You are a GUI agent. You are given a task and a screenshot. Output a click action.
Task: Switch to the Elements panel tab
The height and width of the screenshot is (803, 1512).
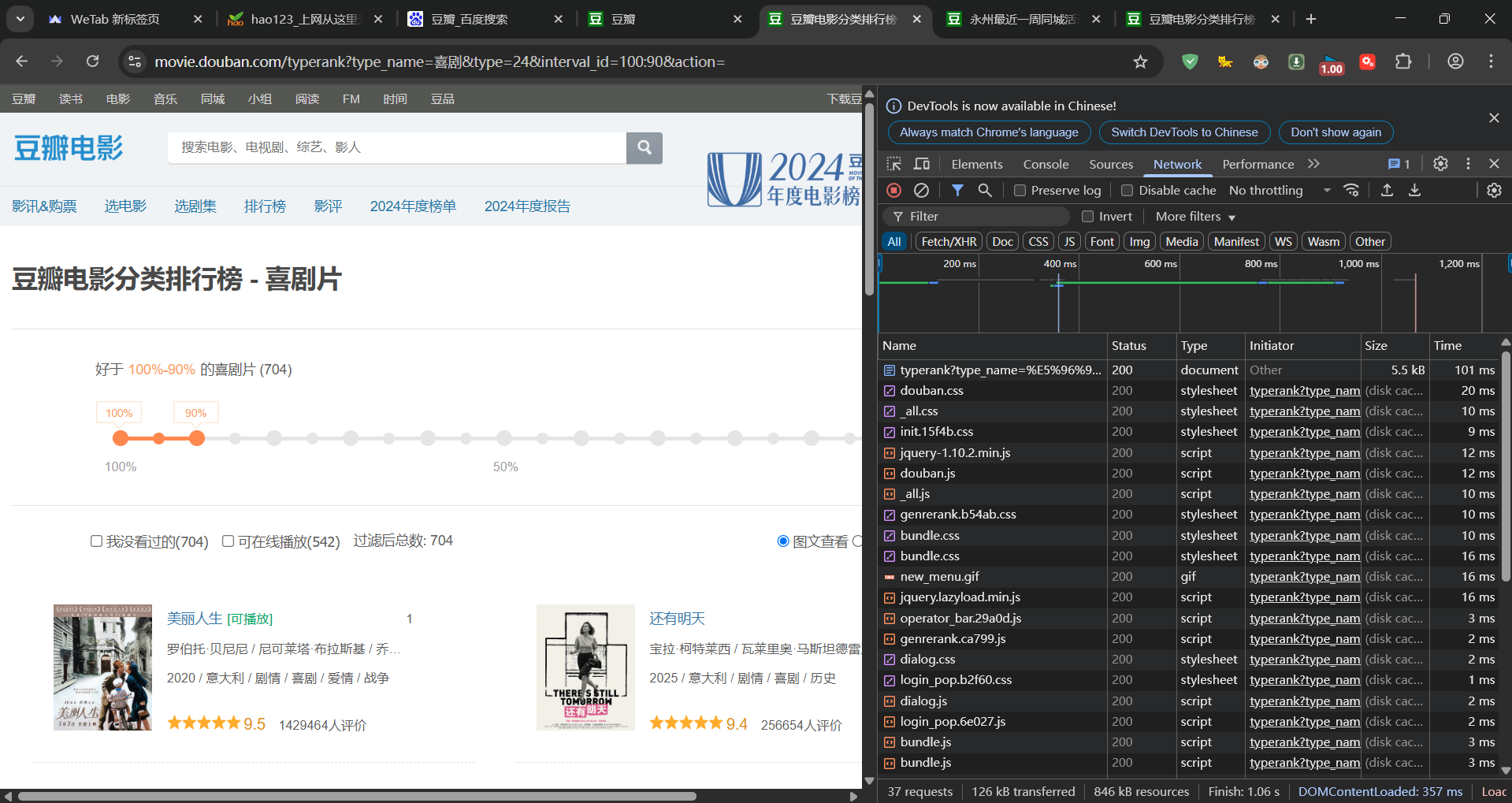click(x=977, y=164)
